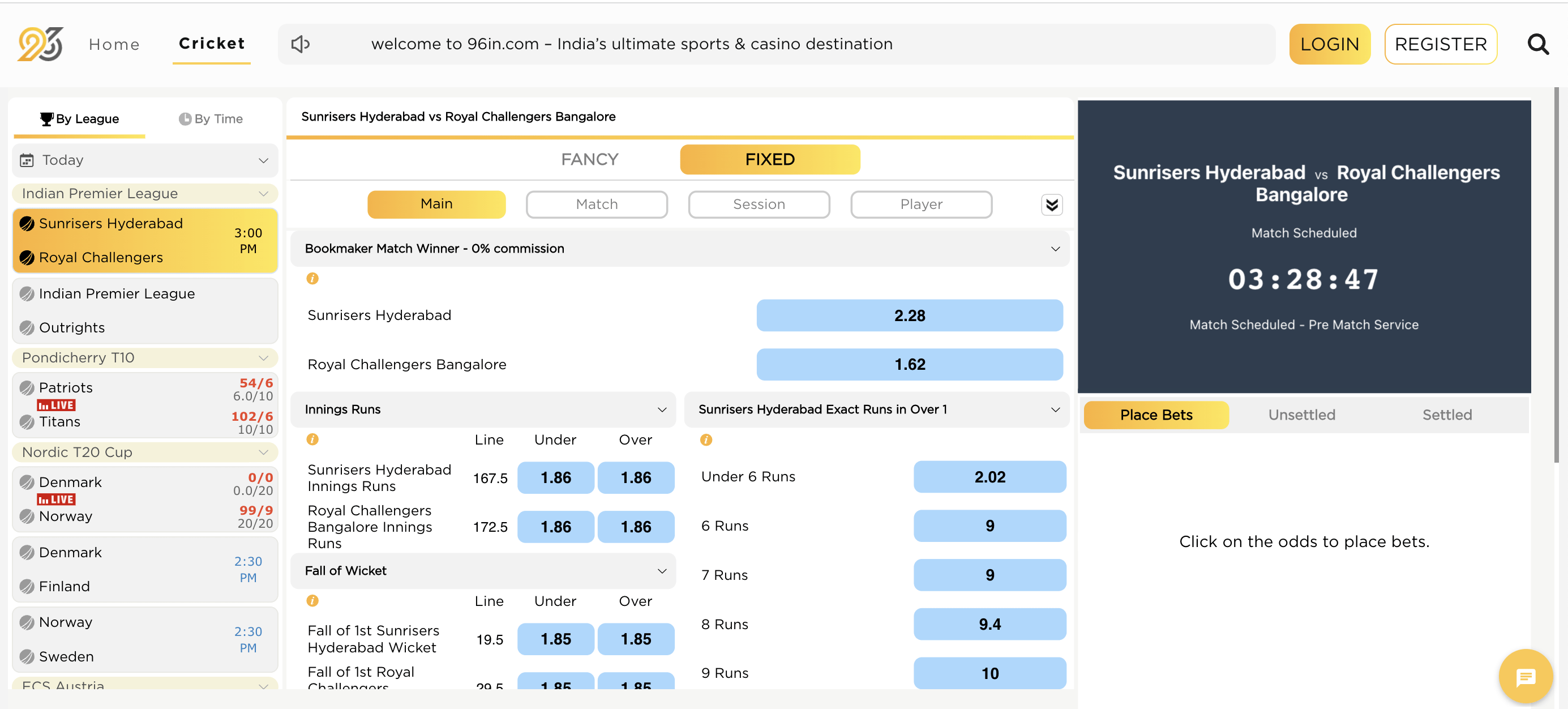Open search with the magnifier icon
The height and width of the screenshot is (709, 1568).
pyautogui.click(x=1537, y=44)
